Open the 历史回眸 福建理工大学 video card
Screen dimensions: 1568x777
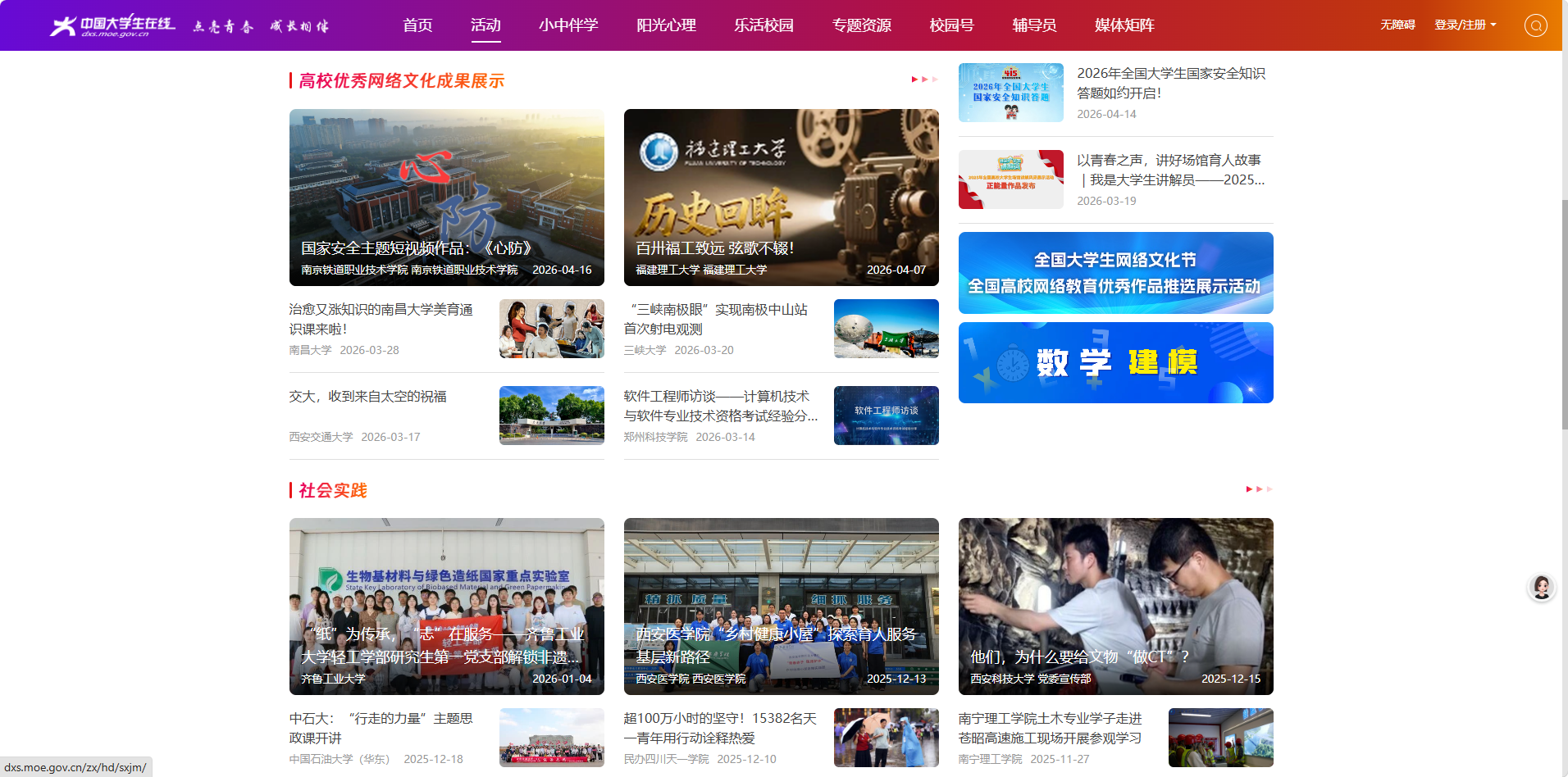(x=781, y=198)
